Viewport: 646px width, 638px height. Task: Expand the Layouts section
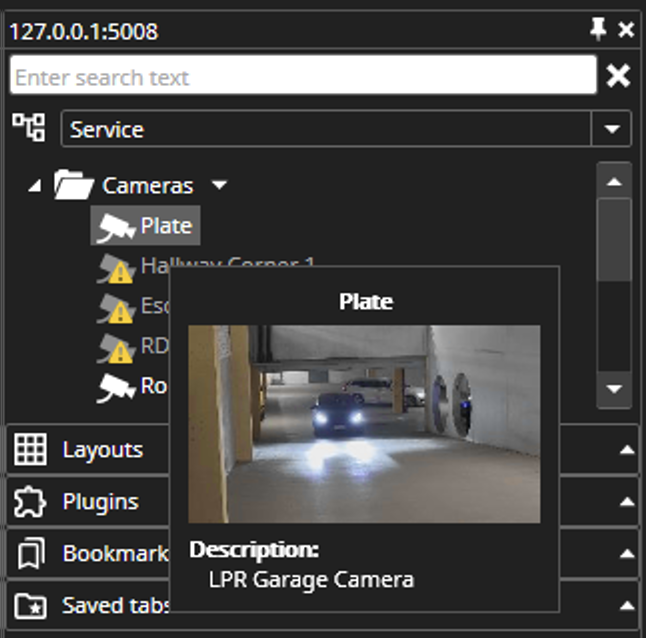[x=627, y=451]
